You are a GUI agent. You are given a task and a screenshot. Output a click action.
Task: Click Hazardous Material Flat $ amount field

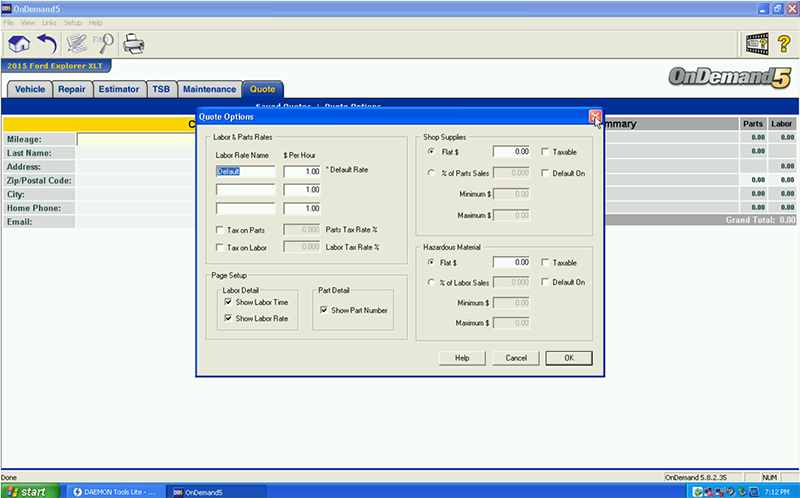(x=512, y=262)
